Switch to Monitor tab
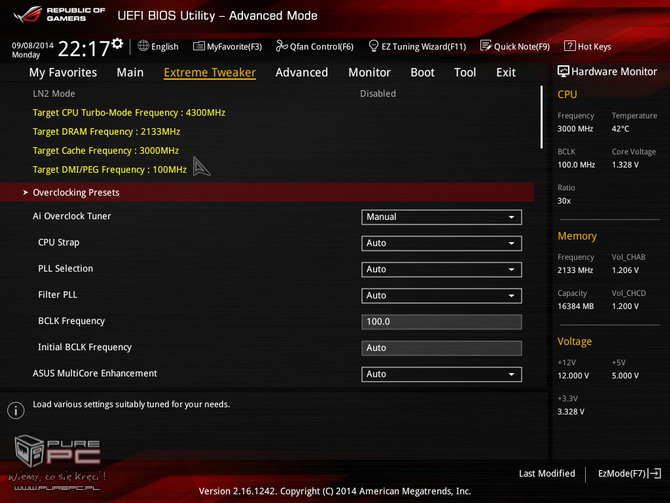 369,73
